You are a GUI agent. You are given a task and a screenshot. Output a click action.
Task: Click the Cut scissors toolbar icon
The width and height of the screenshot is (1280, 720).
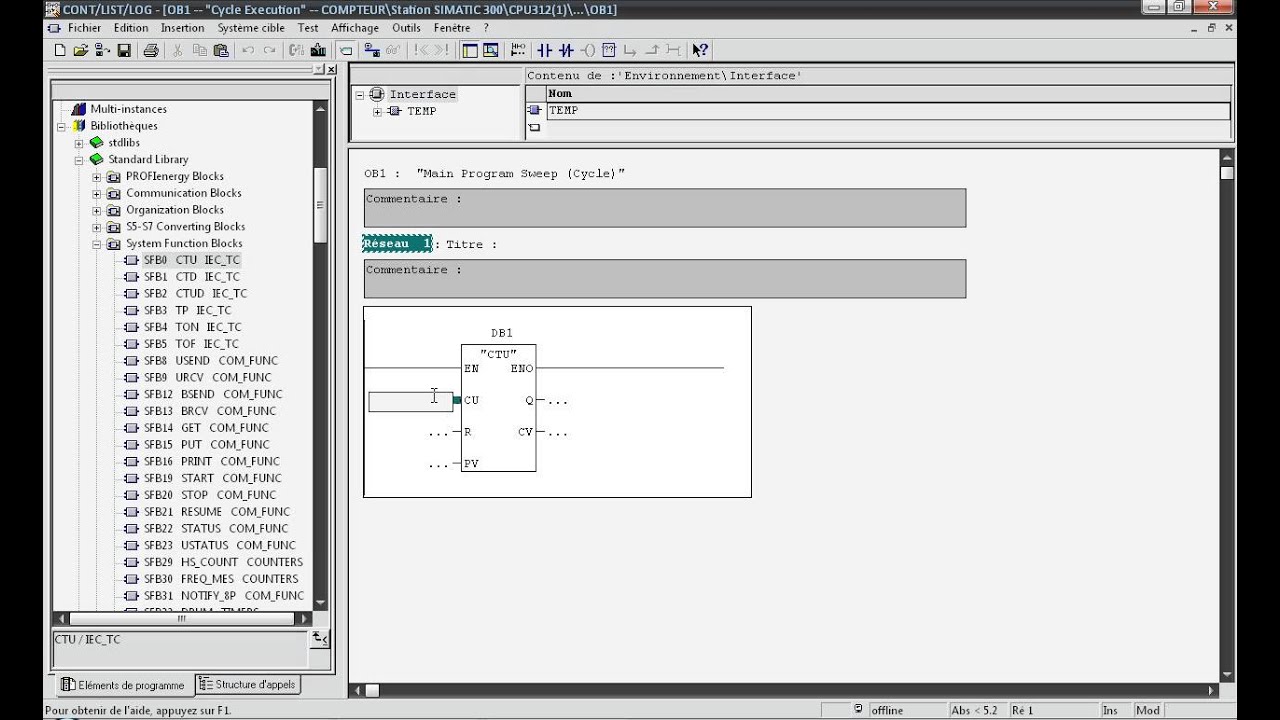tap(177, 50)
